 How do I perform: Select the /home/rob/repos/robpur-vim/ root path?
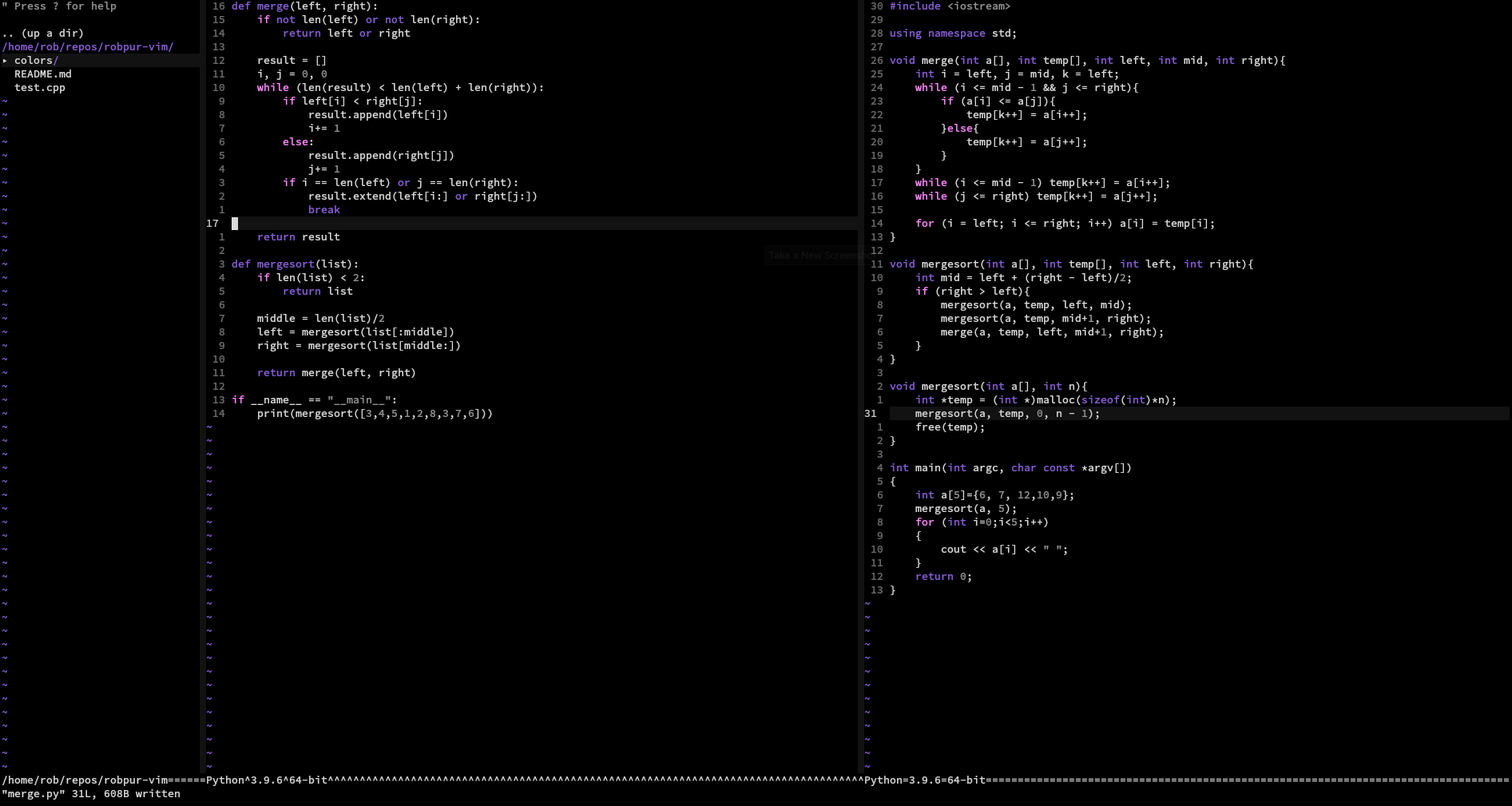pos(88,47)
